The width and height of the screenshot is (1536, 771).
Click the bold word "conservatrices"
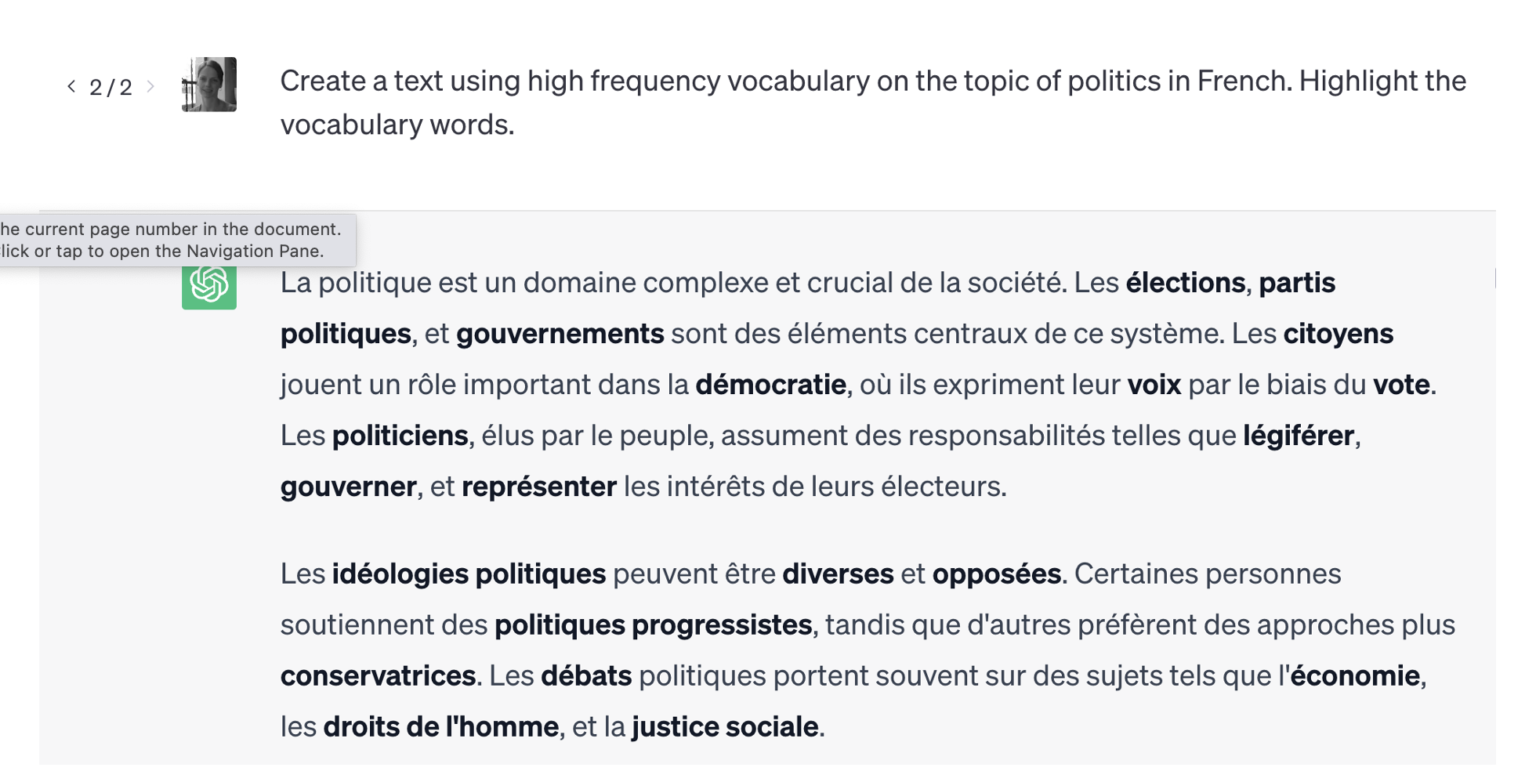pyautogui.click(x=378, y=676)
